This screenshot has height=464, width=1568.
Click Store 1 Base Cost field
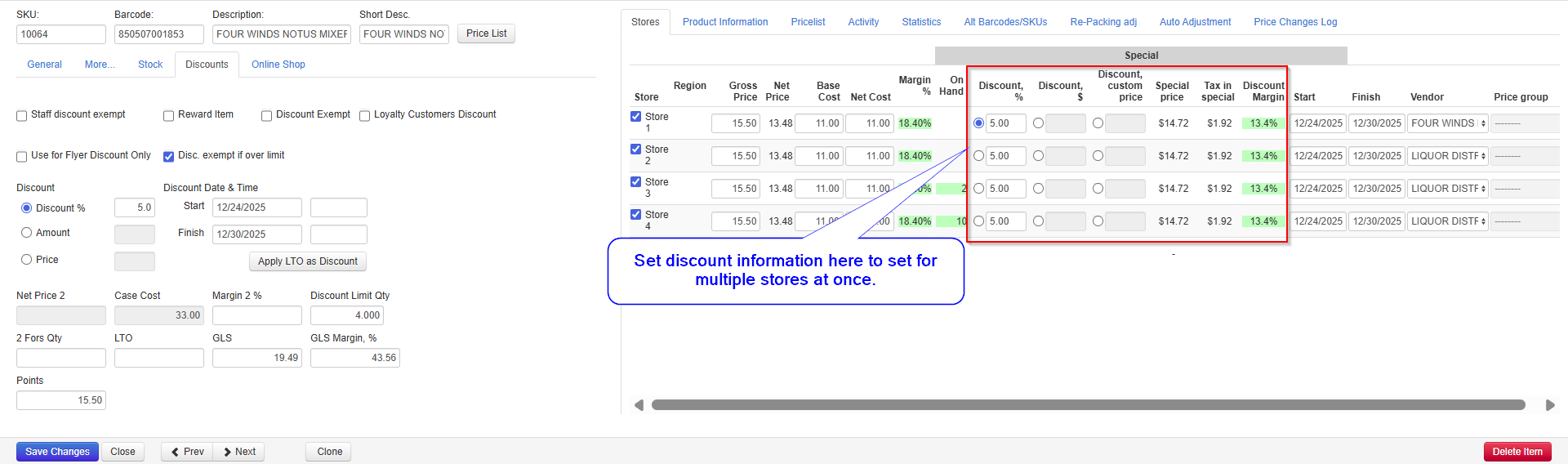[x=818, y=123]
